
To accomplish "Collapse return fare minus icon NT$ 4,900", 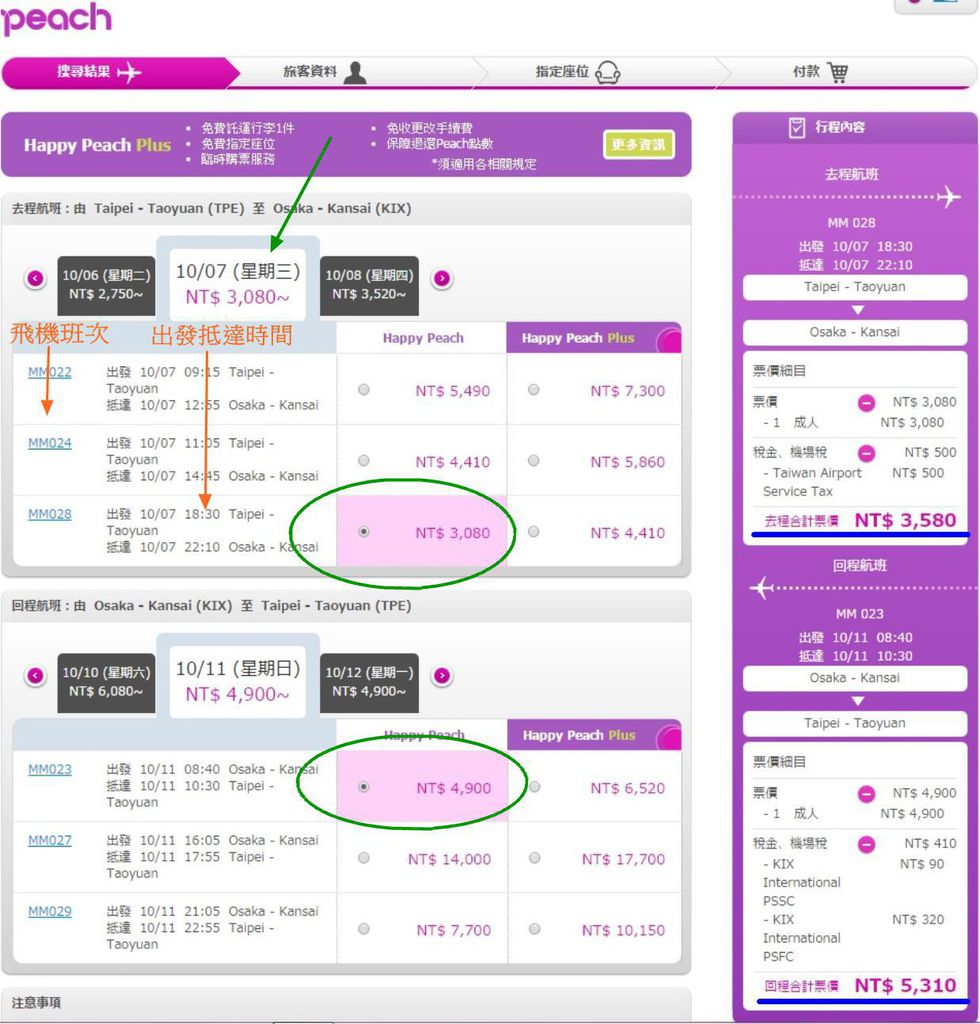I will [866, 794].
